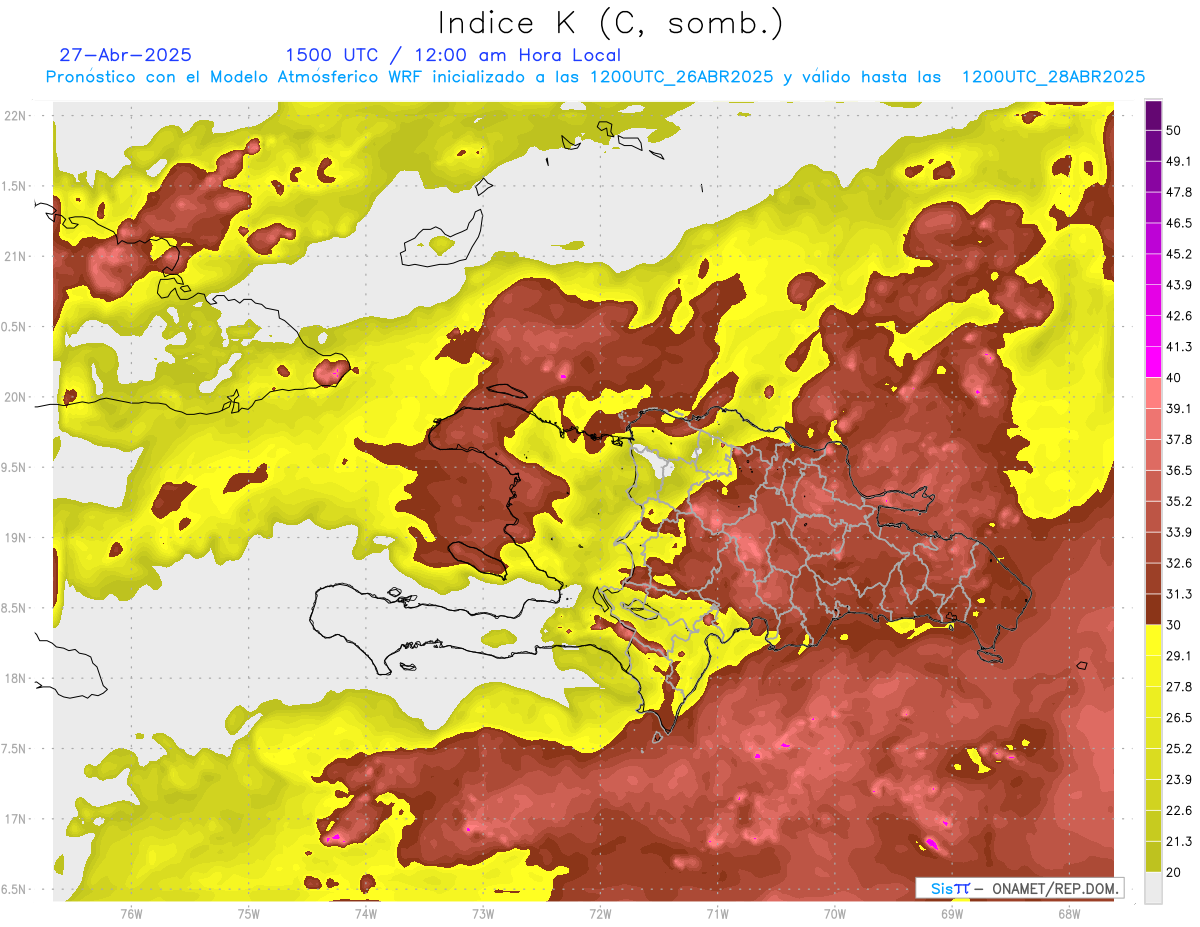
Task: Pick the gray colorbar segment below 20
Action: pyautogui.click(x=1153, y=888)
